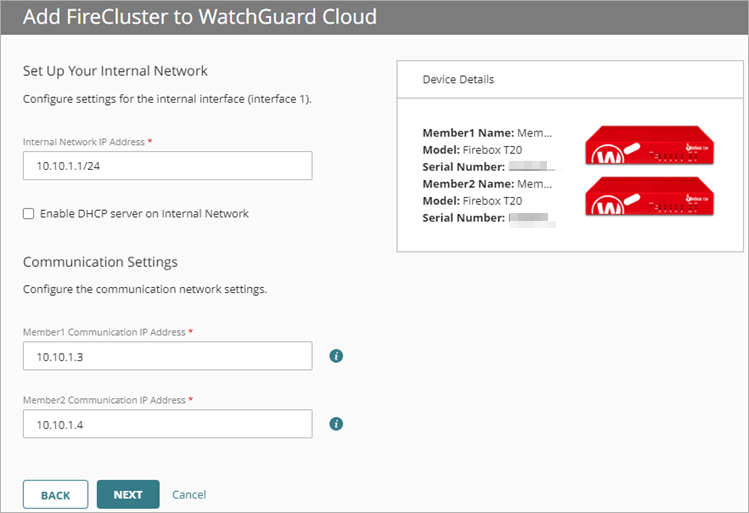Click the Member1 Name text
This screenshot has height=513, width=749.
487,133
